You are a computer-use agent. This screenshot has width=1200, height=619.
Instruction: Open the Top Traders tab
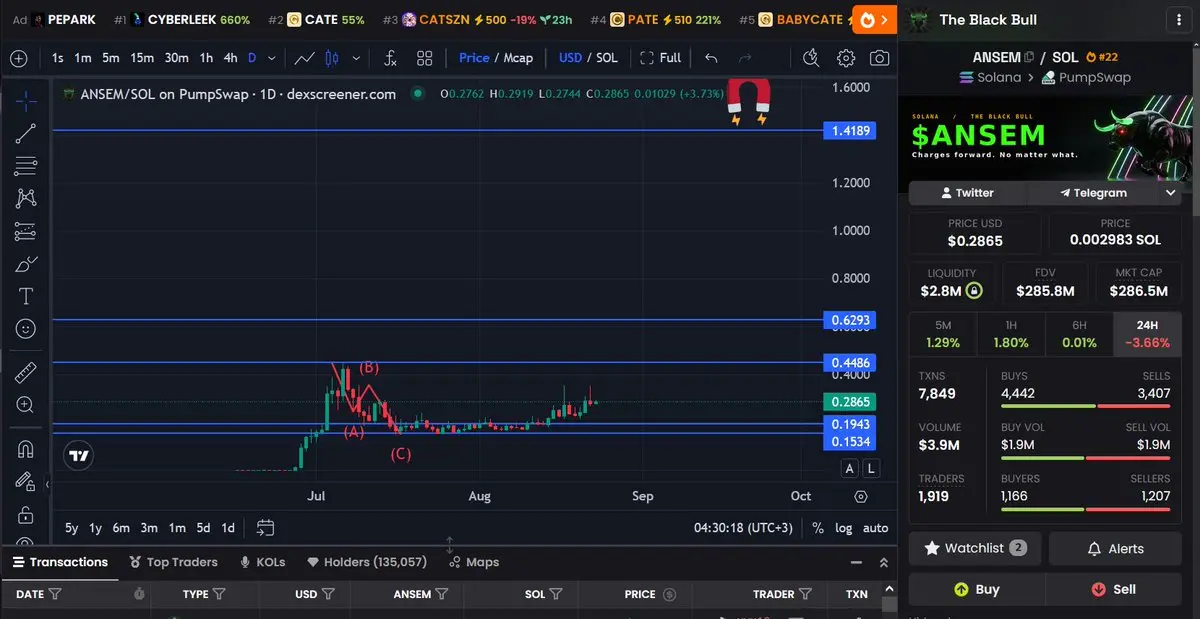click(x=172, y=562)
